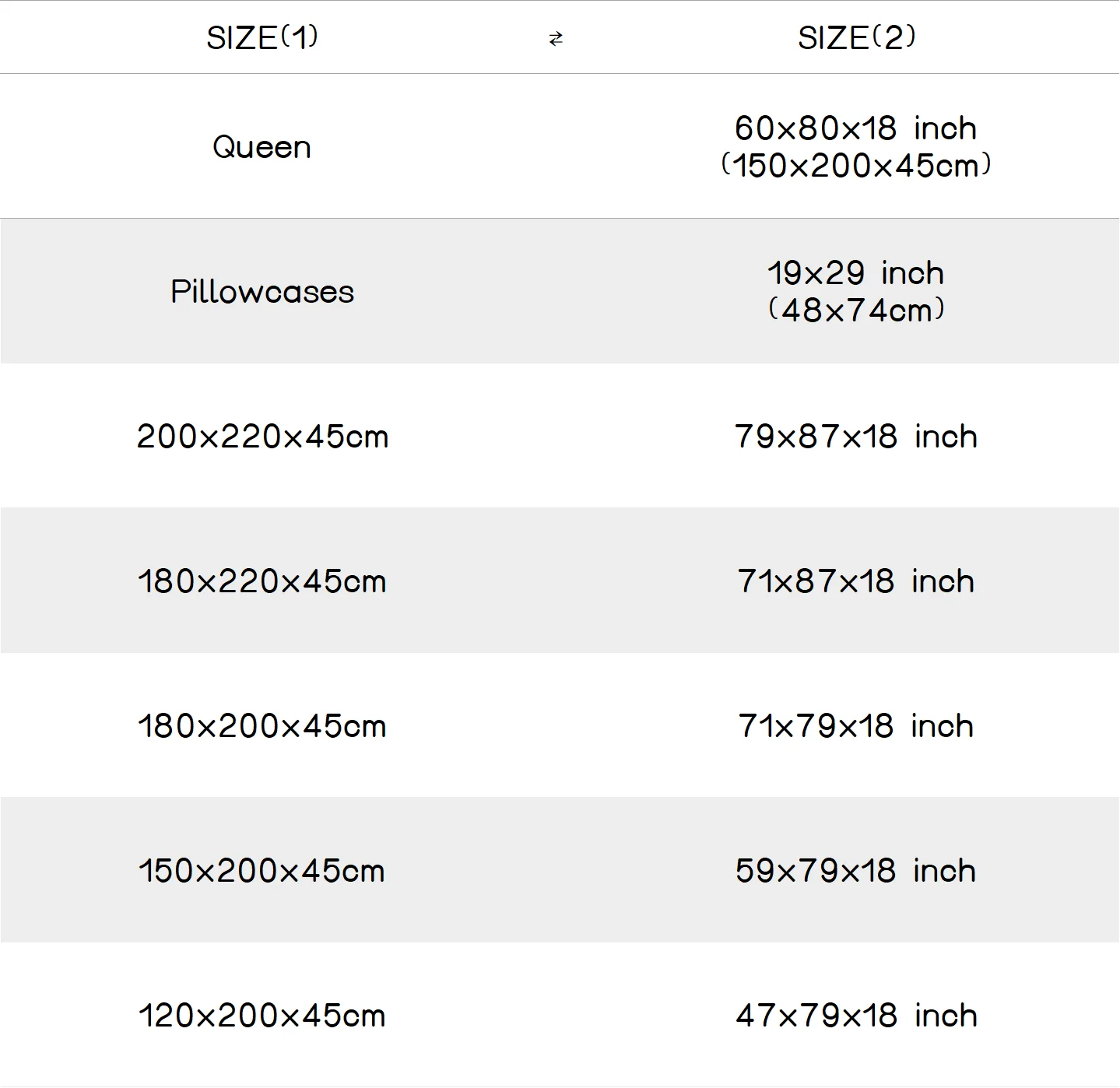Screen dimensions: 1120x1088
Task: Click the 60x80x18 inch measurement
Action: [x=855, y=128]
